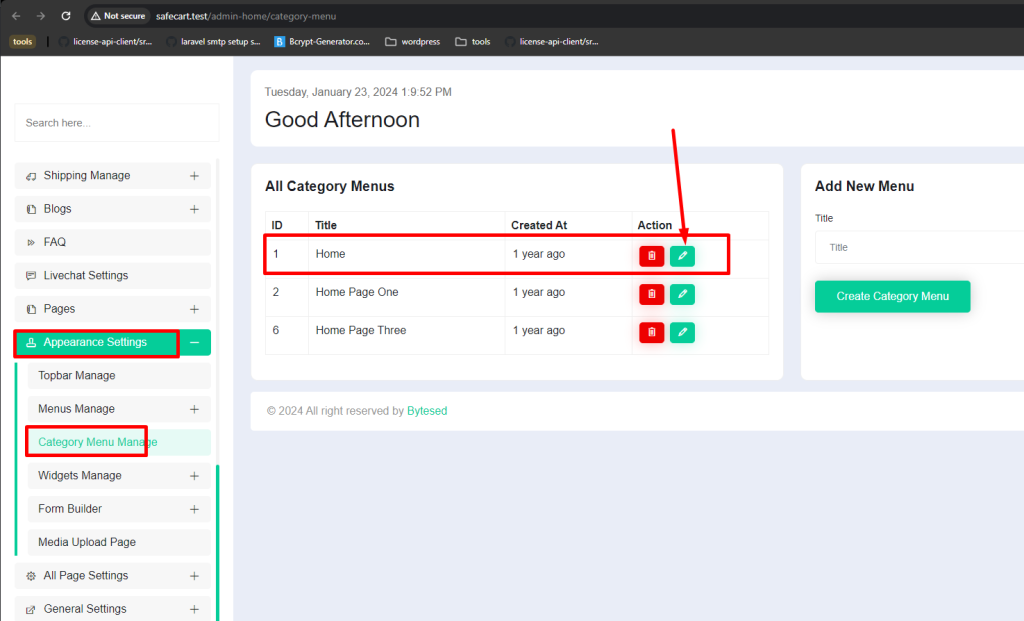Viewport: 1024px width, 621px height.
Task: Open the FAQ sidebar item
Action: [112, 242]
